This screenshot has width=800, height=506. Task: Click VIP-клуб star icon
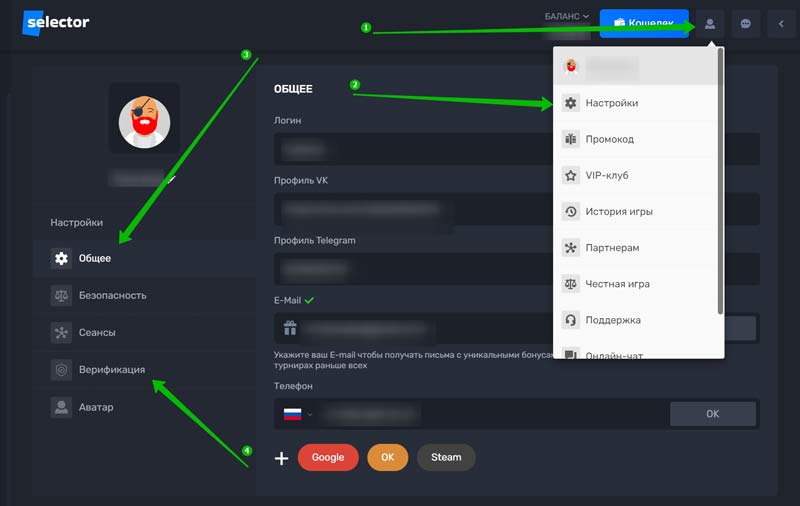[570, 175]
